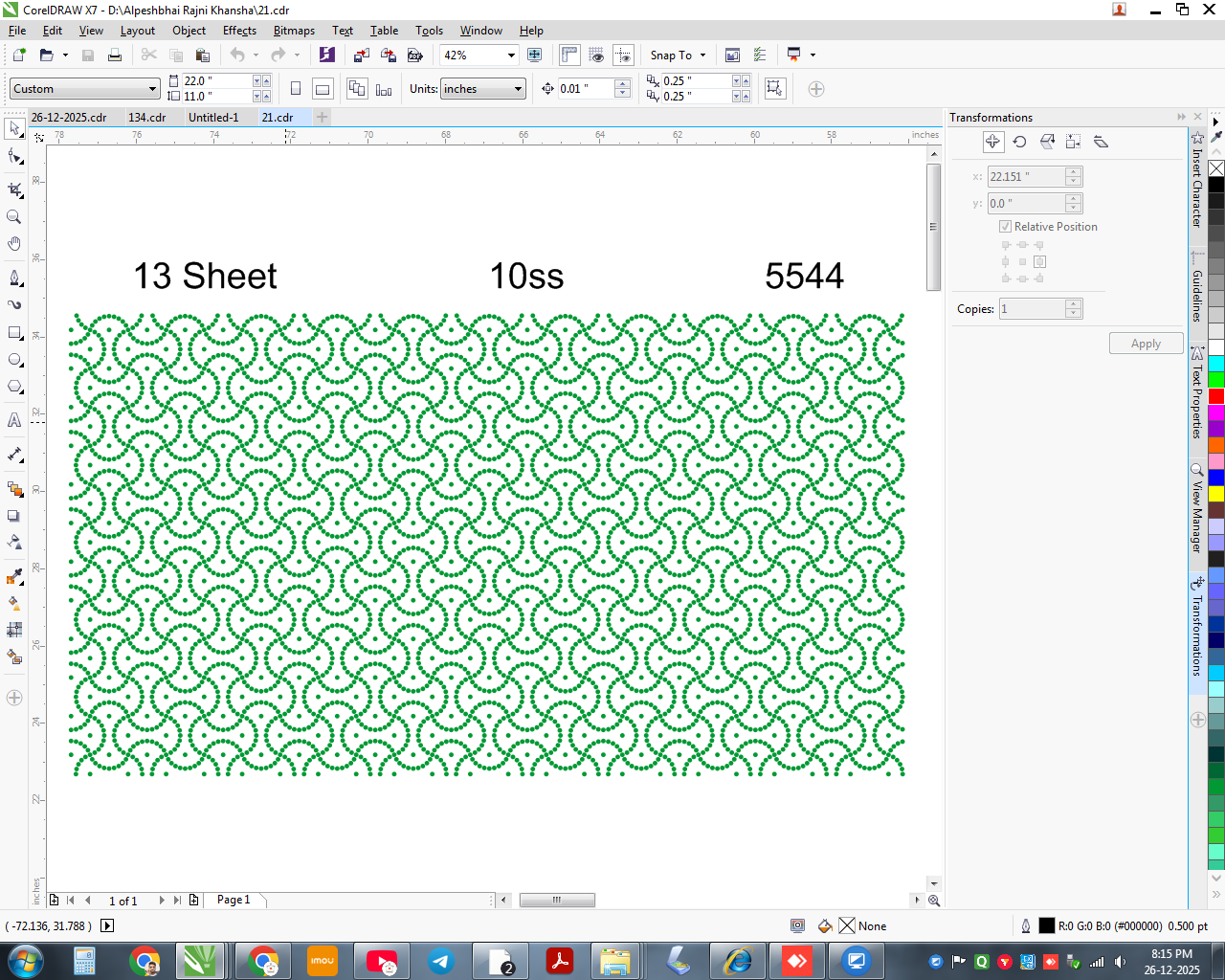This screenshot has width=1225, height=980.
Task: Open the Snap To options
Action: point(678,56)
